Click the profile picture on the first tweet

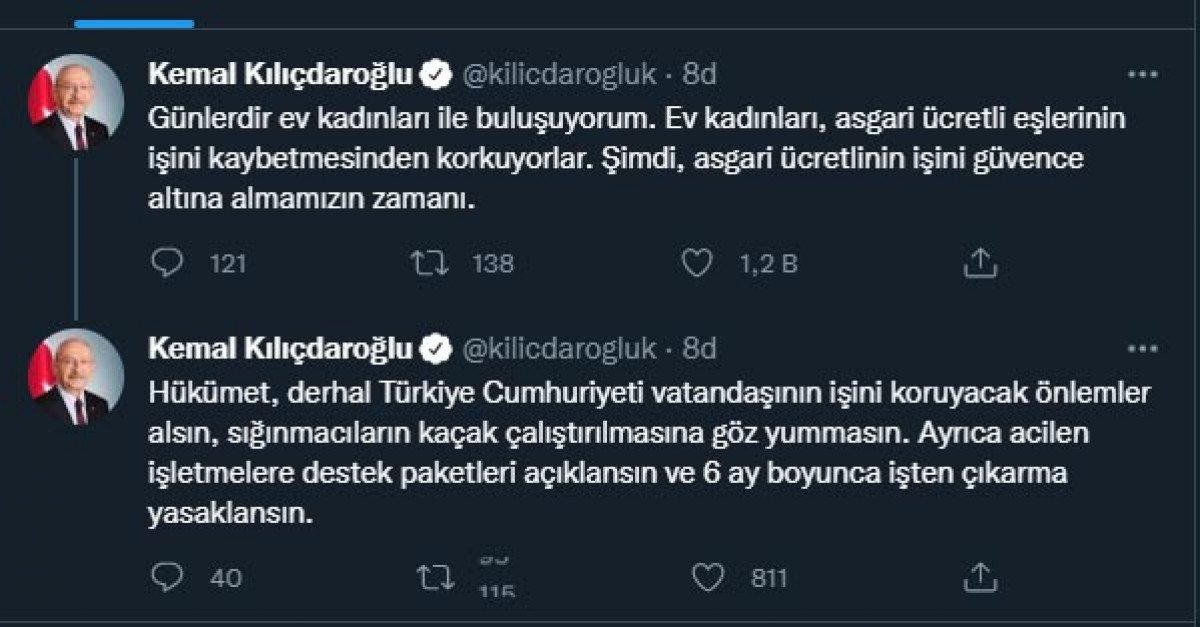(72, 92)
